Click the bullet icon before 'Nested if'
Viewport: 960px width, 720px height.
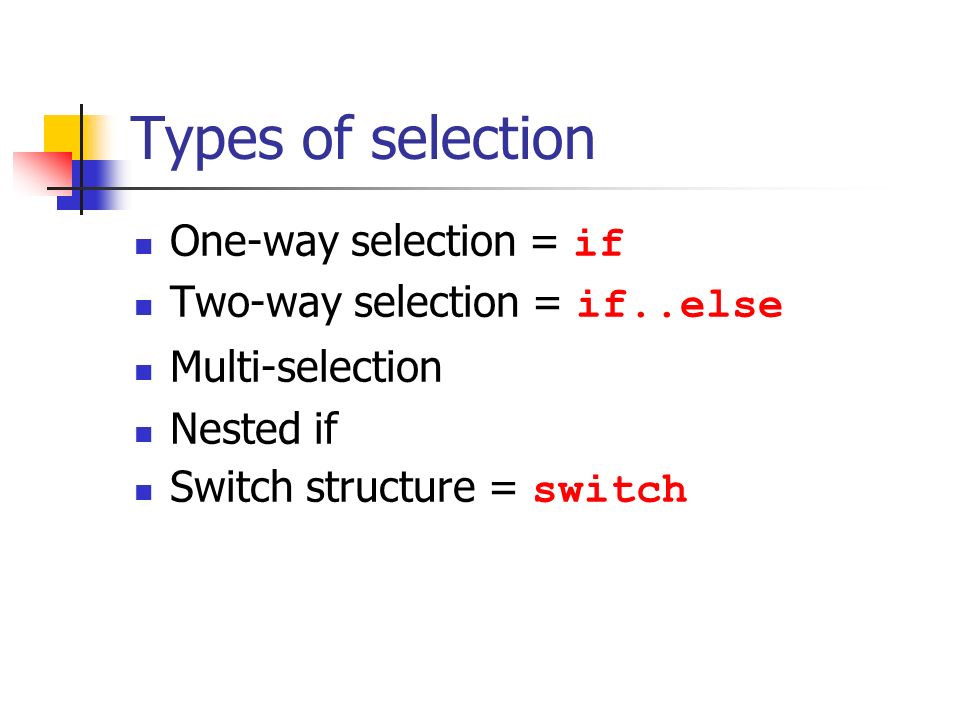click(x=144, y=434)
